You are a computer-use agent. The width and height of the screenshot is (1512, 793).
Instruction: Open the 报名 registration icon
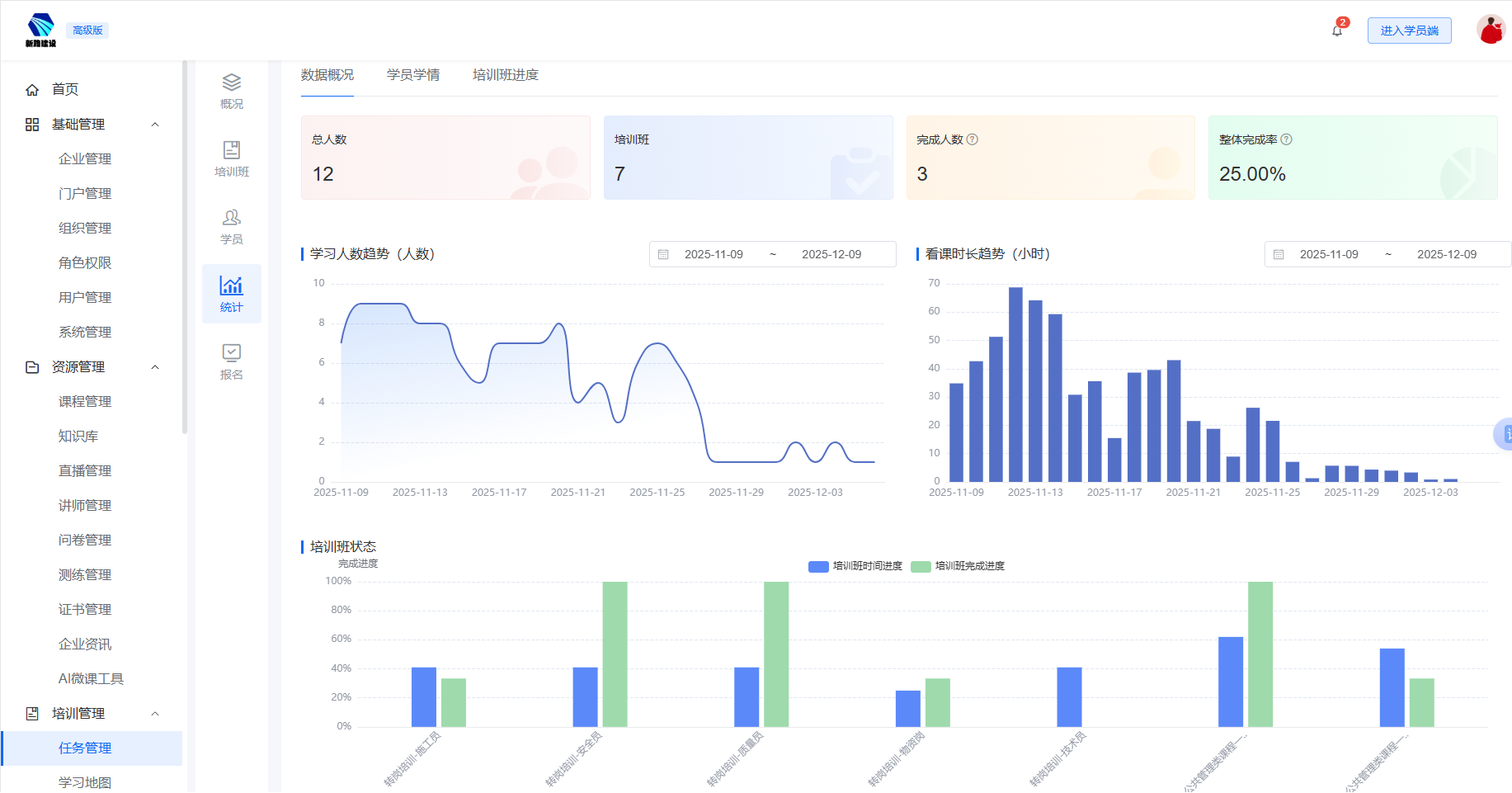pos(232,361)
